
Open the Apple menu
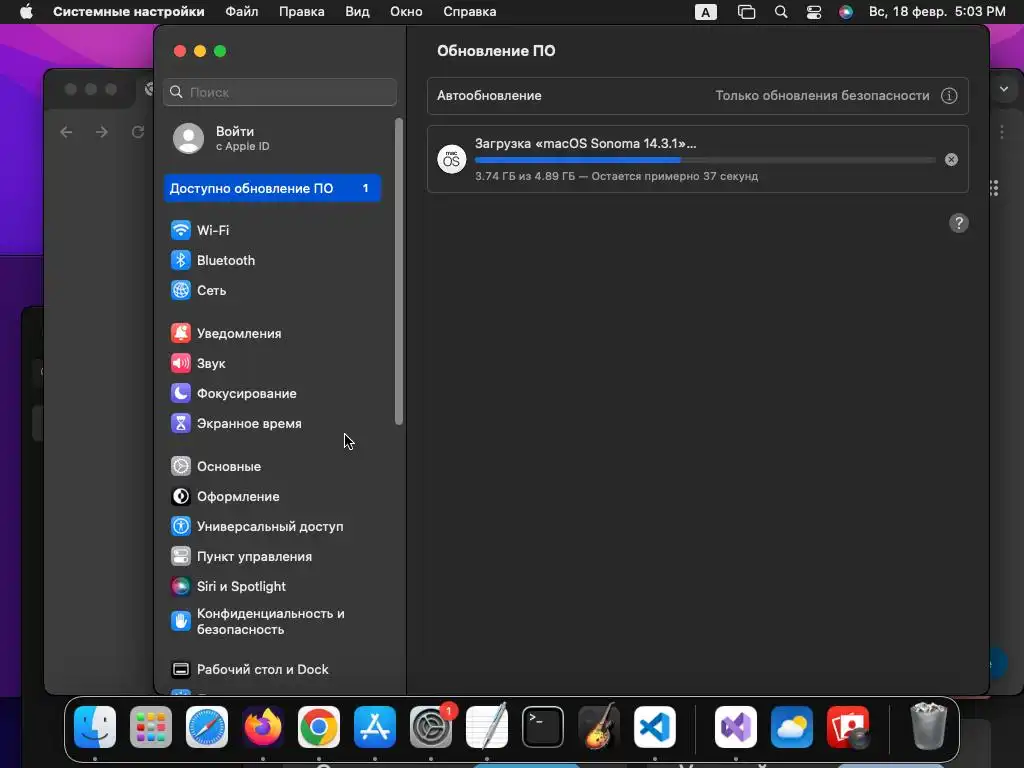[26, 12]
